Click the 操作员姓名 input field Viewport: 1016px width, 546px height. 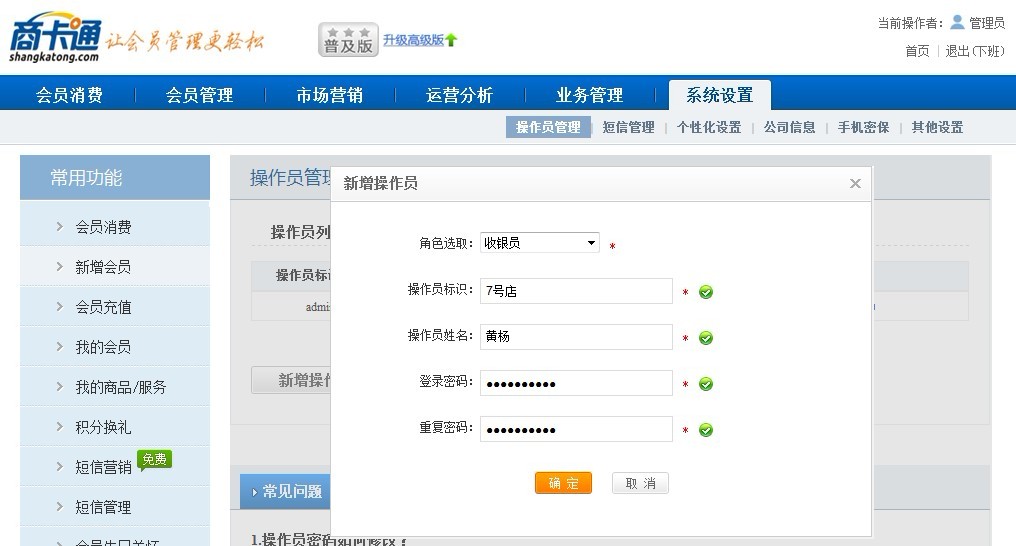576,337
